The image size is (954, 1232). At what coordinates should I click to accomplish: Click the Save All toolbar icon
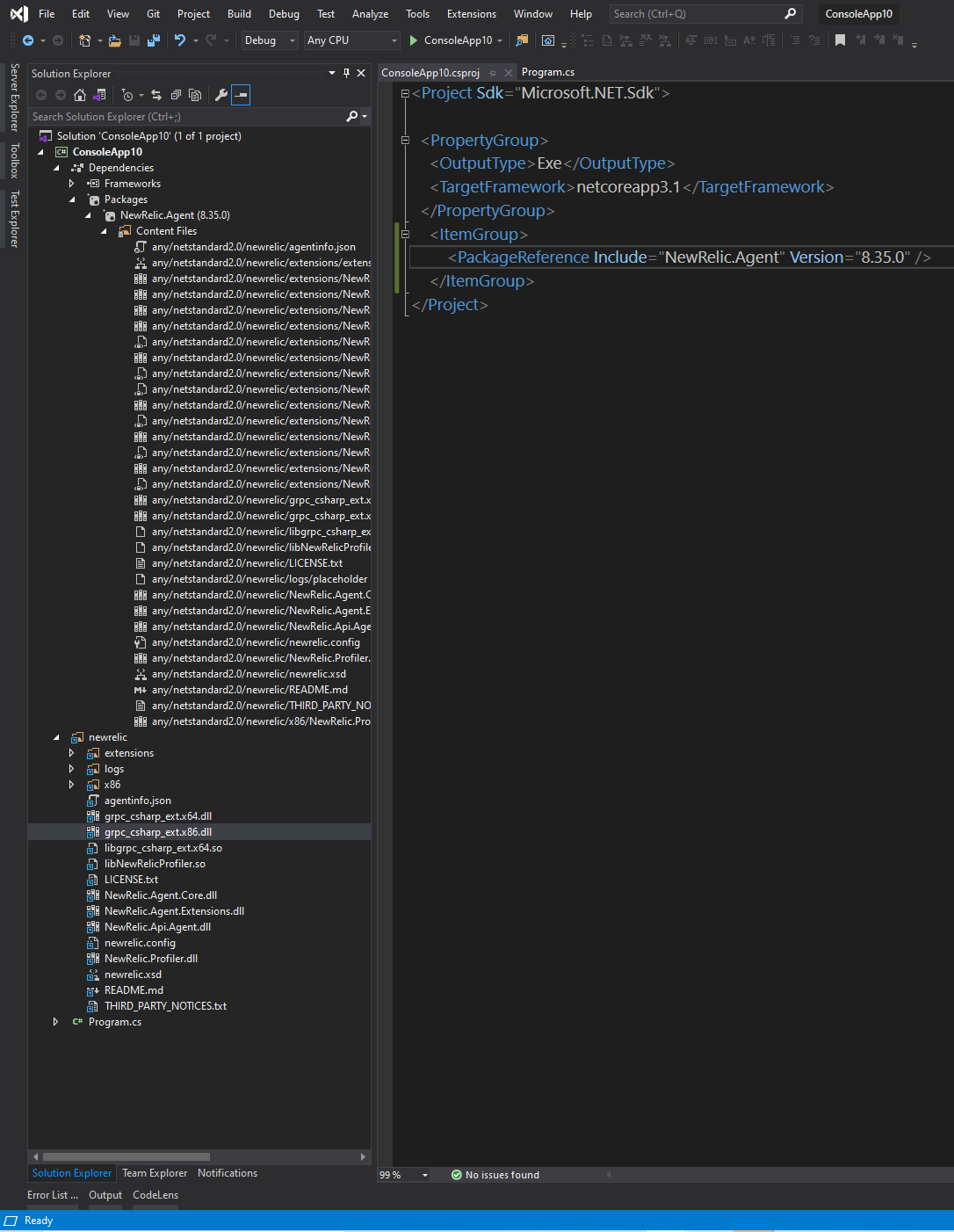[153, 40]
